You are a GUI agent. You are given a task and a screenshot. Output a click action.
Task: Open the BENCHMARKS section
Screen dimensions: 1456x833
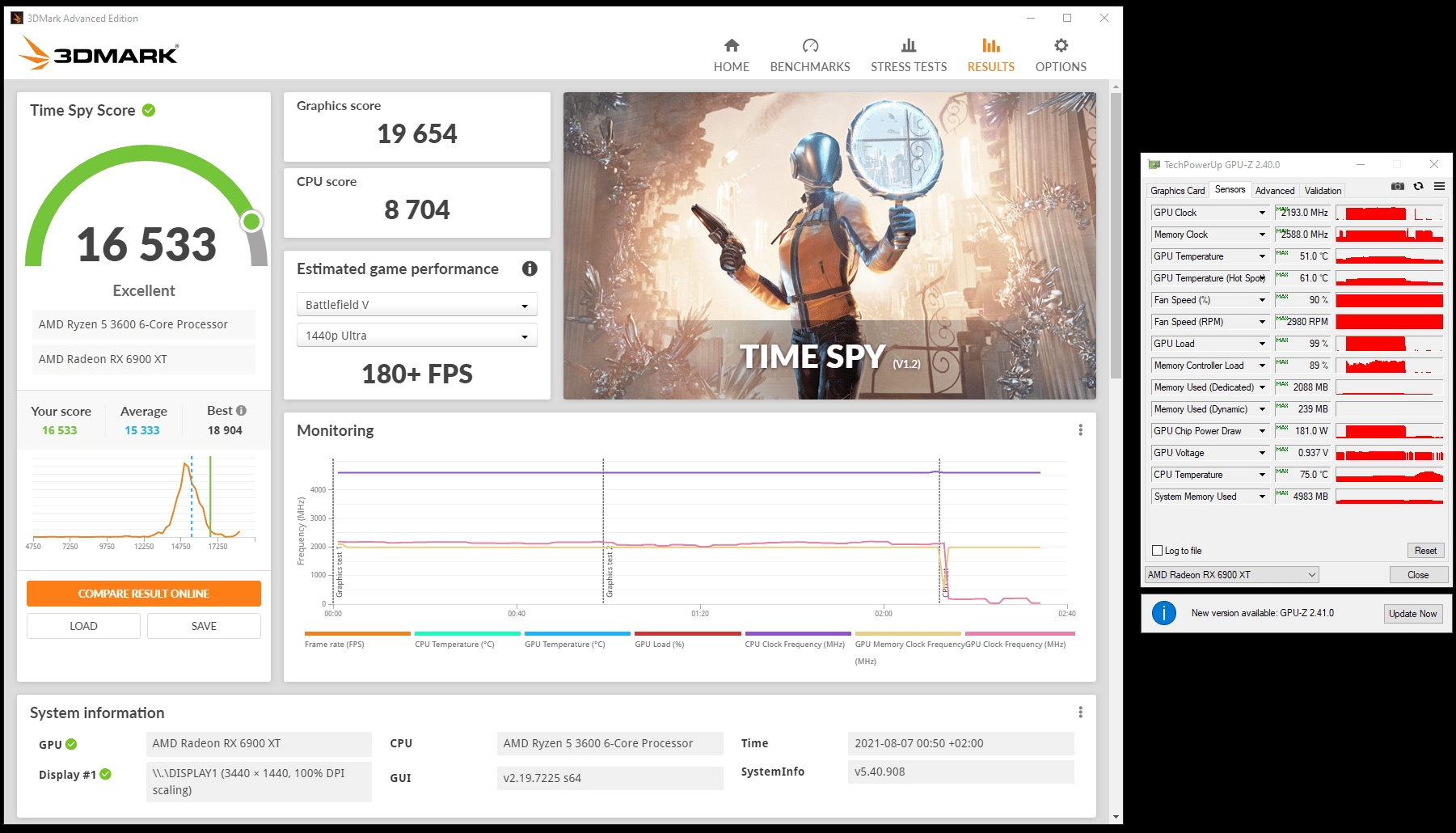(x=810, y=56)
